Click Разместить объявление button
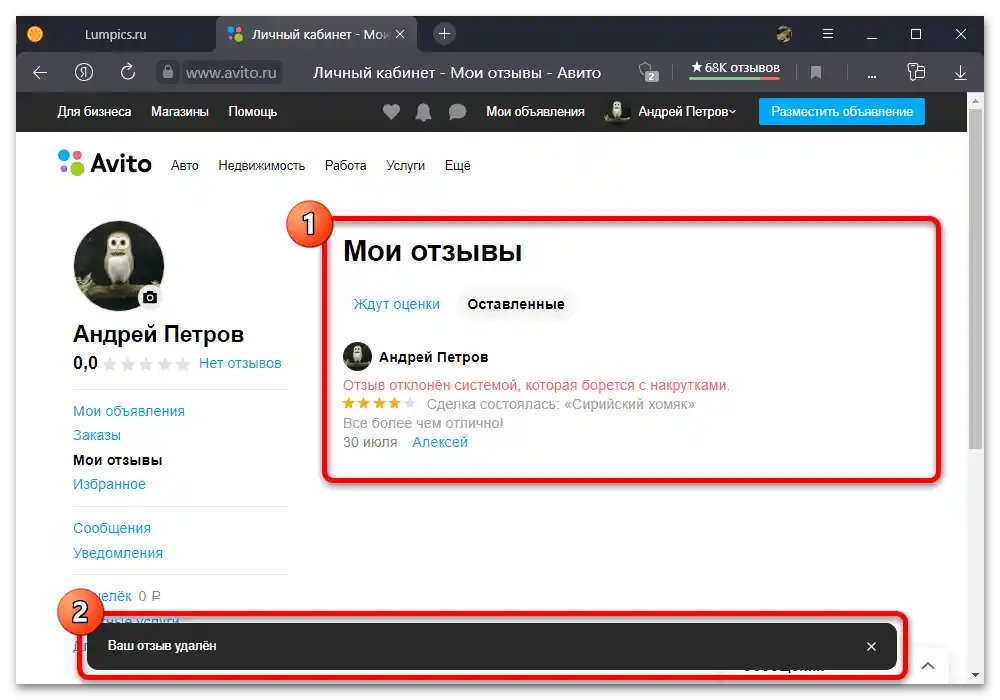Image resolution: width=1000 pixels, height=700 pixels. point(841,112)
